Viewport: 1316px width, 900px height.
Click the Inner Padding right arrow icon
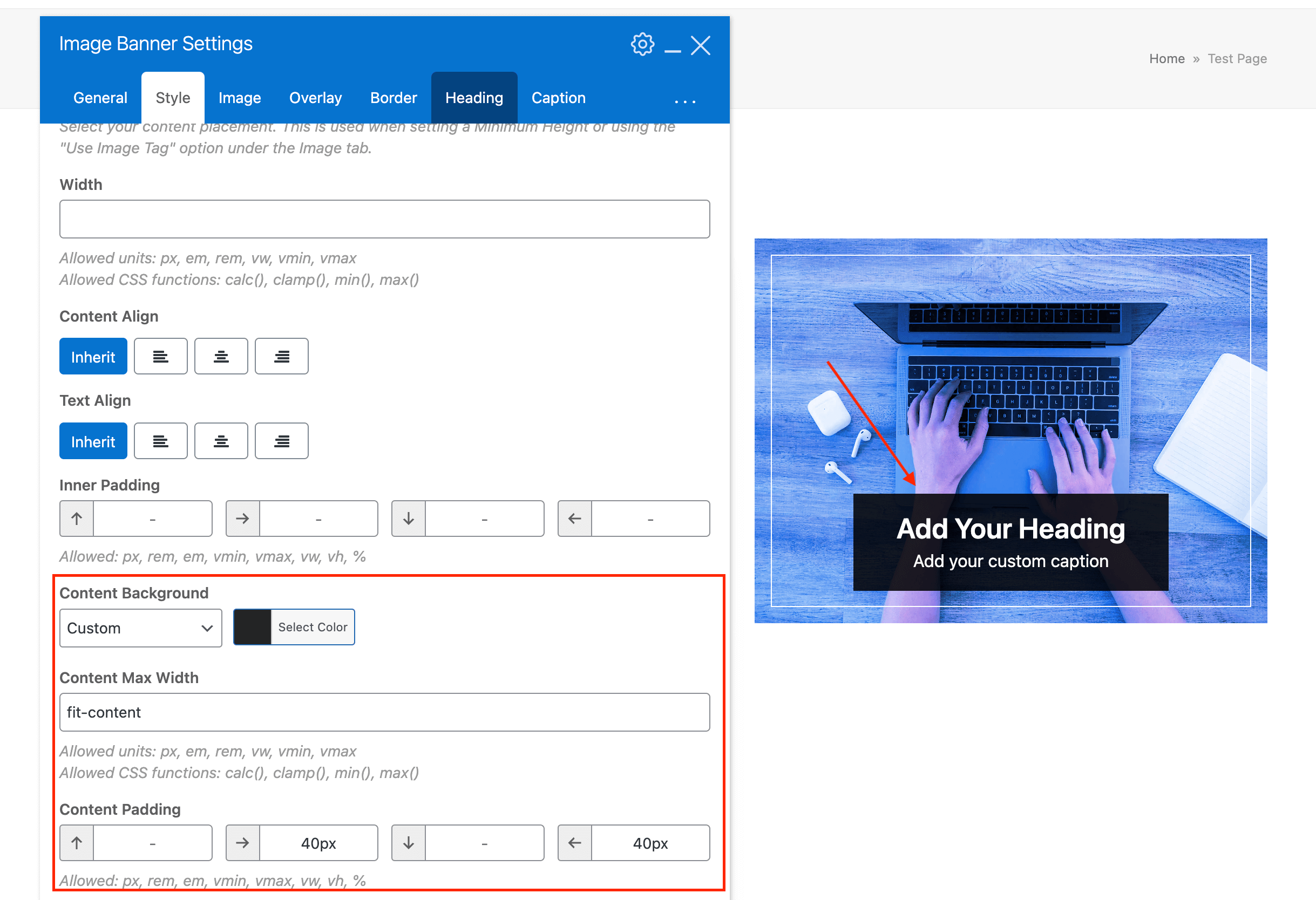tap(242, 519)
